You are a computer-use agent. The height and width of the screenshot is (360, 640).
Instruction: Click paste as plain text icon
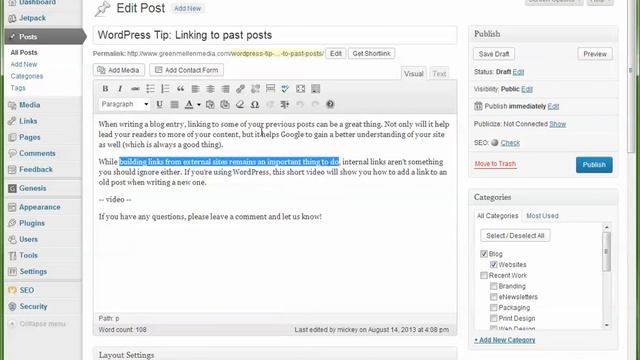210,104
